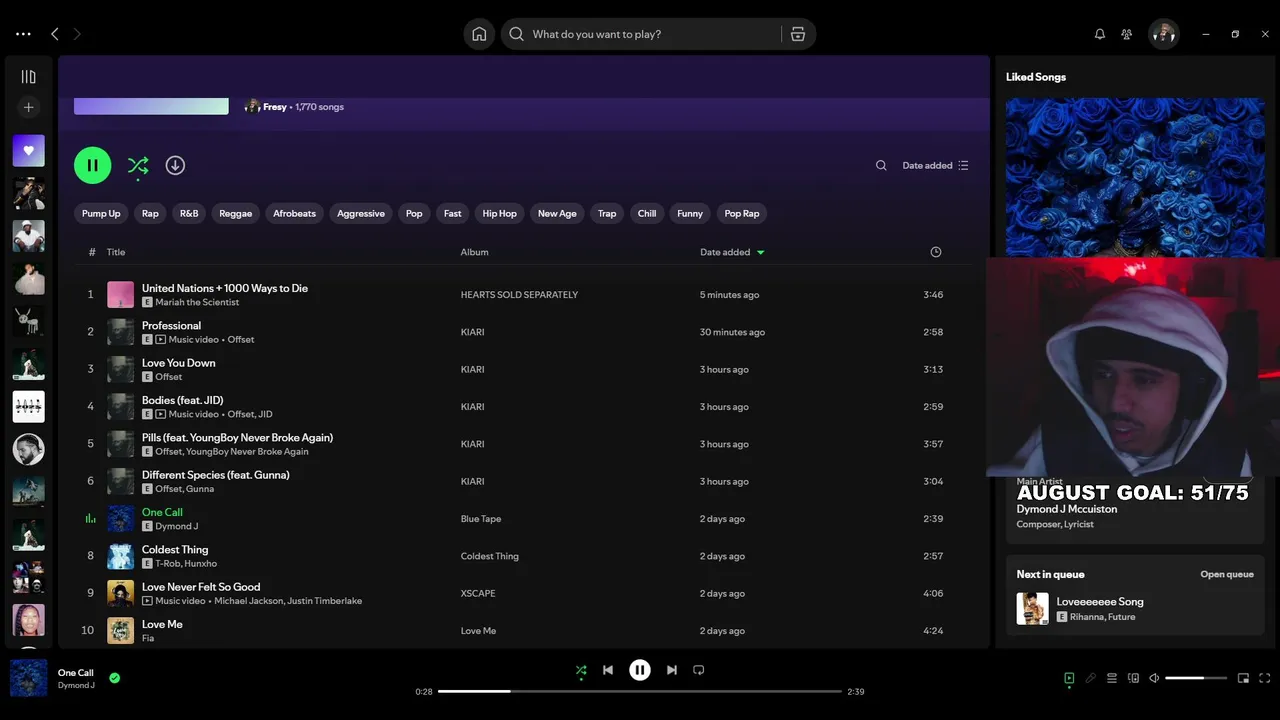The width and height of the screenshot is (1280, 720).
Task: Sort by the Date added column header
Action: [732, 252]
